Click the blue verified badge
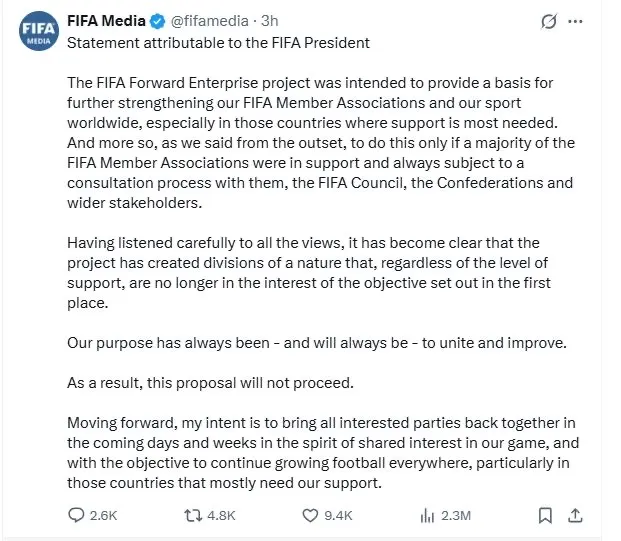The height and width of the screenshot is (541, 621). 157,21
